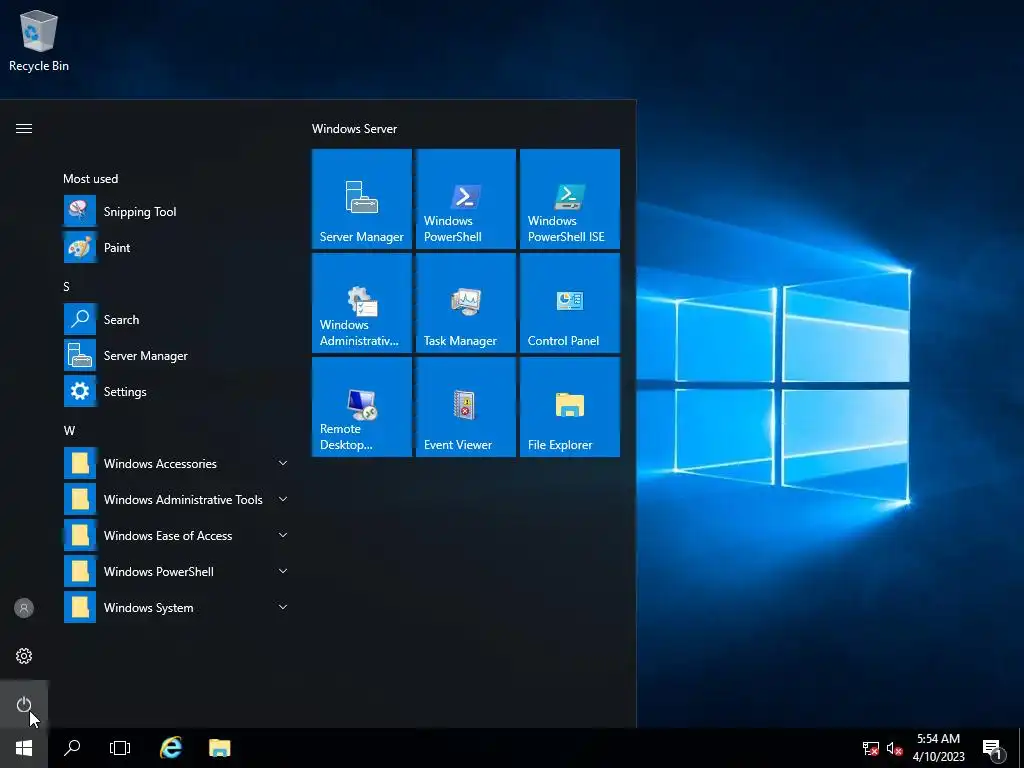The width and height of the screenshot is (1024, 768).
Task: Open Server Manager in the app list
Action: (x=178, y=355)
